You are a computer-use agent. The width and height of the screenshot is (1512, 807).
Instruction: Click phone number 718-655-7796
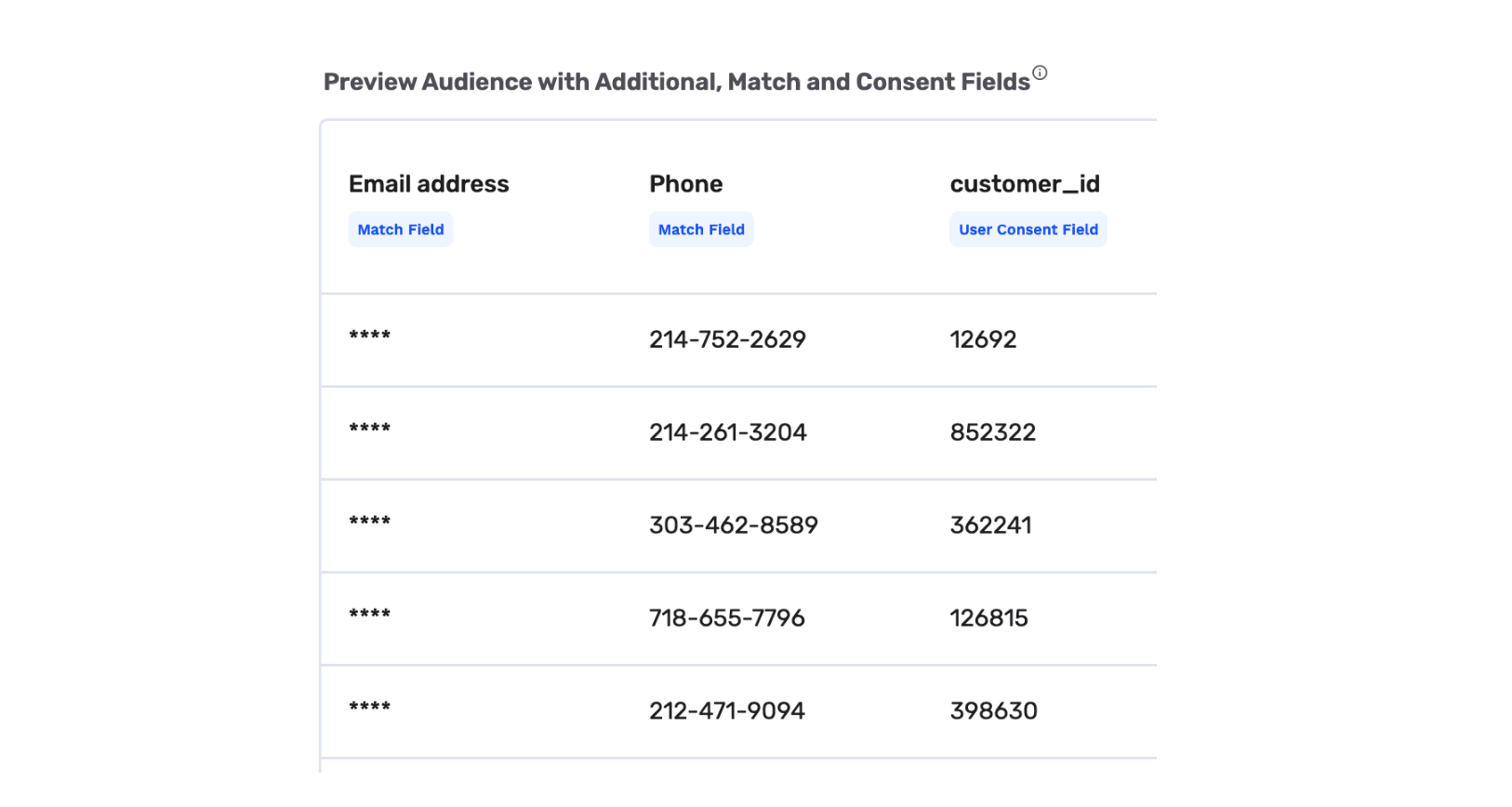[x=726, y=618]
